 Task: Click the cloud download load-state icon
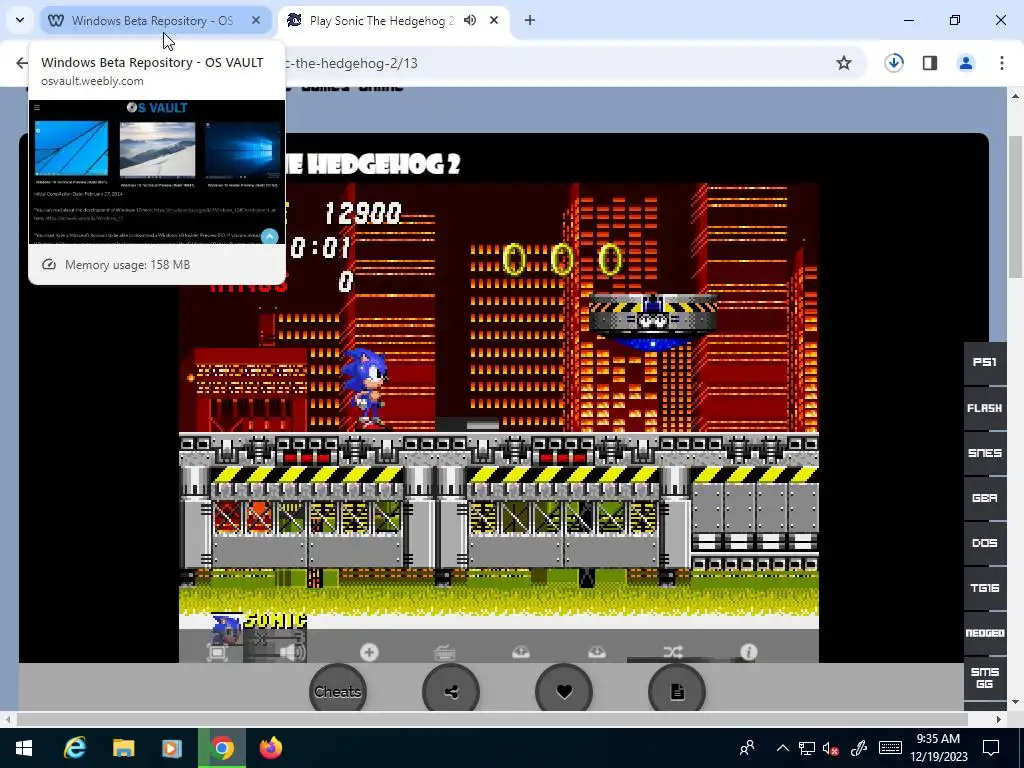point(596,652)
